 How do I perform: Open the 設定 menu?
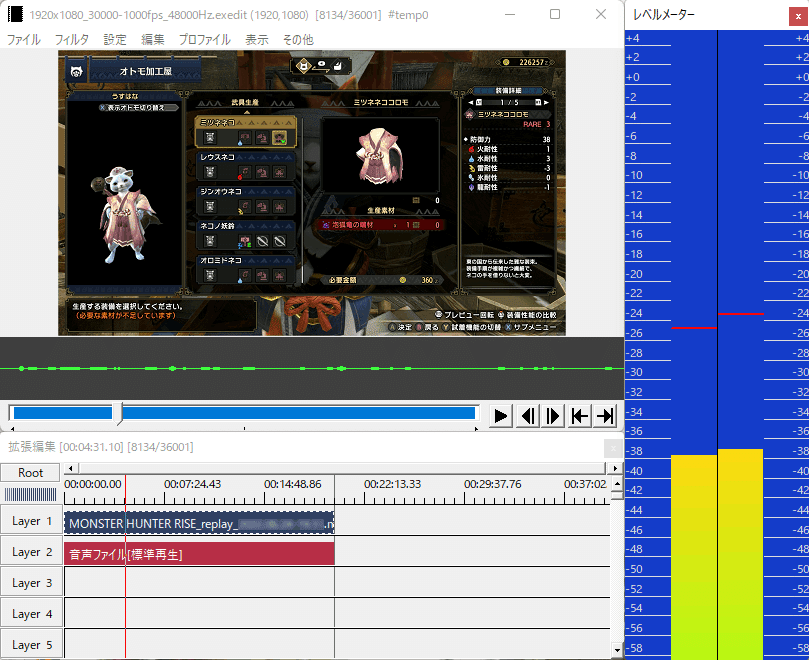(115, 40)
